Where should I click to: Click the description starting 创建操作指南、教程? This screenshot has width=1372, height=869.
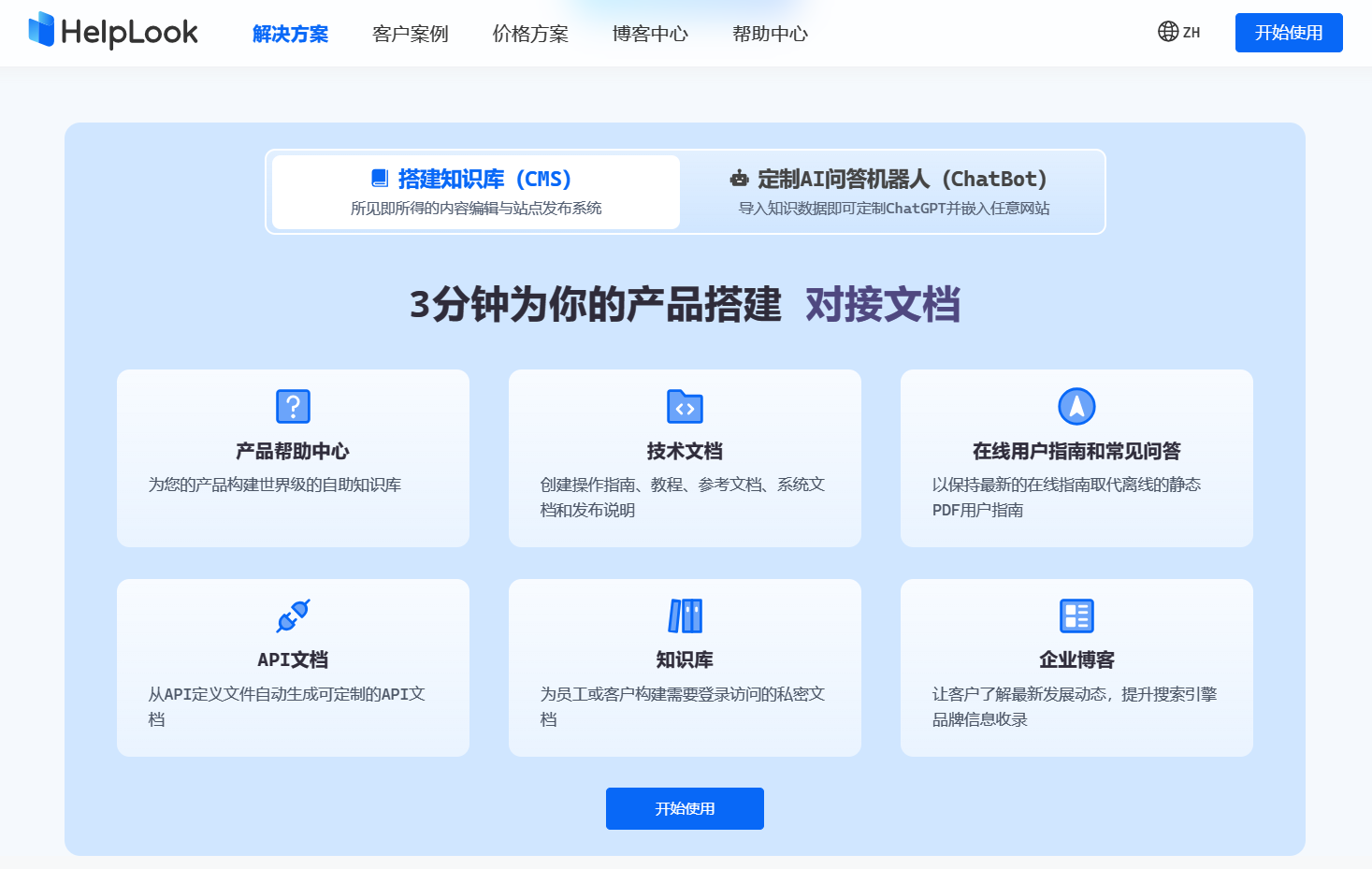point(683,497)
